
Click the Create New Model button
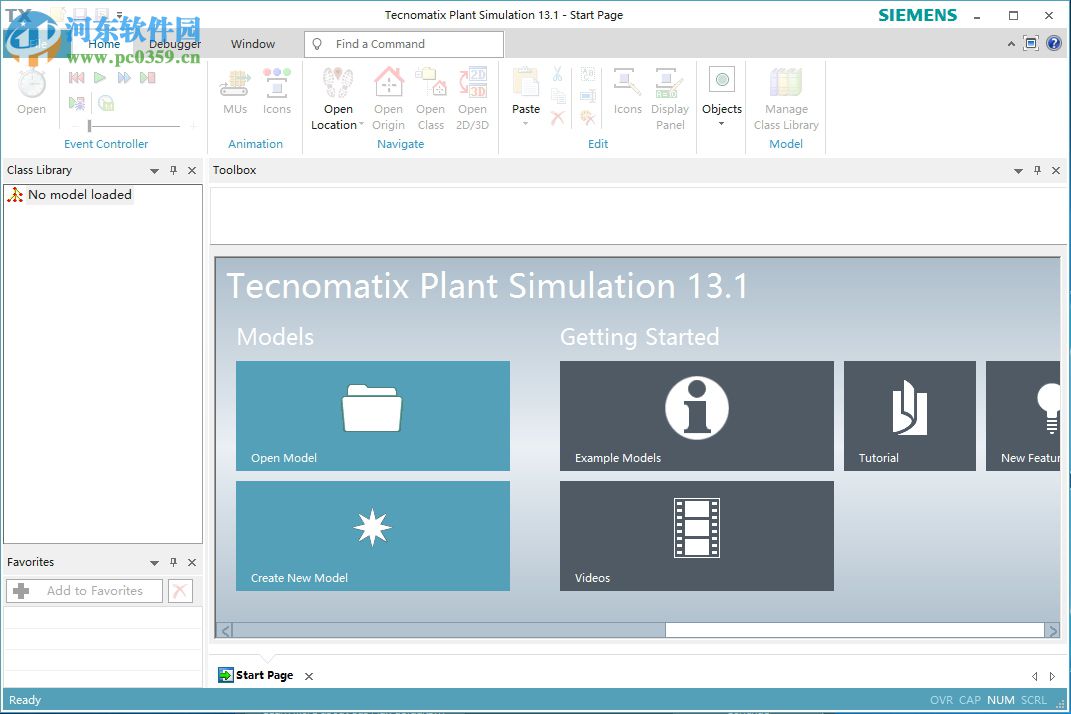(372, 536)
